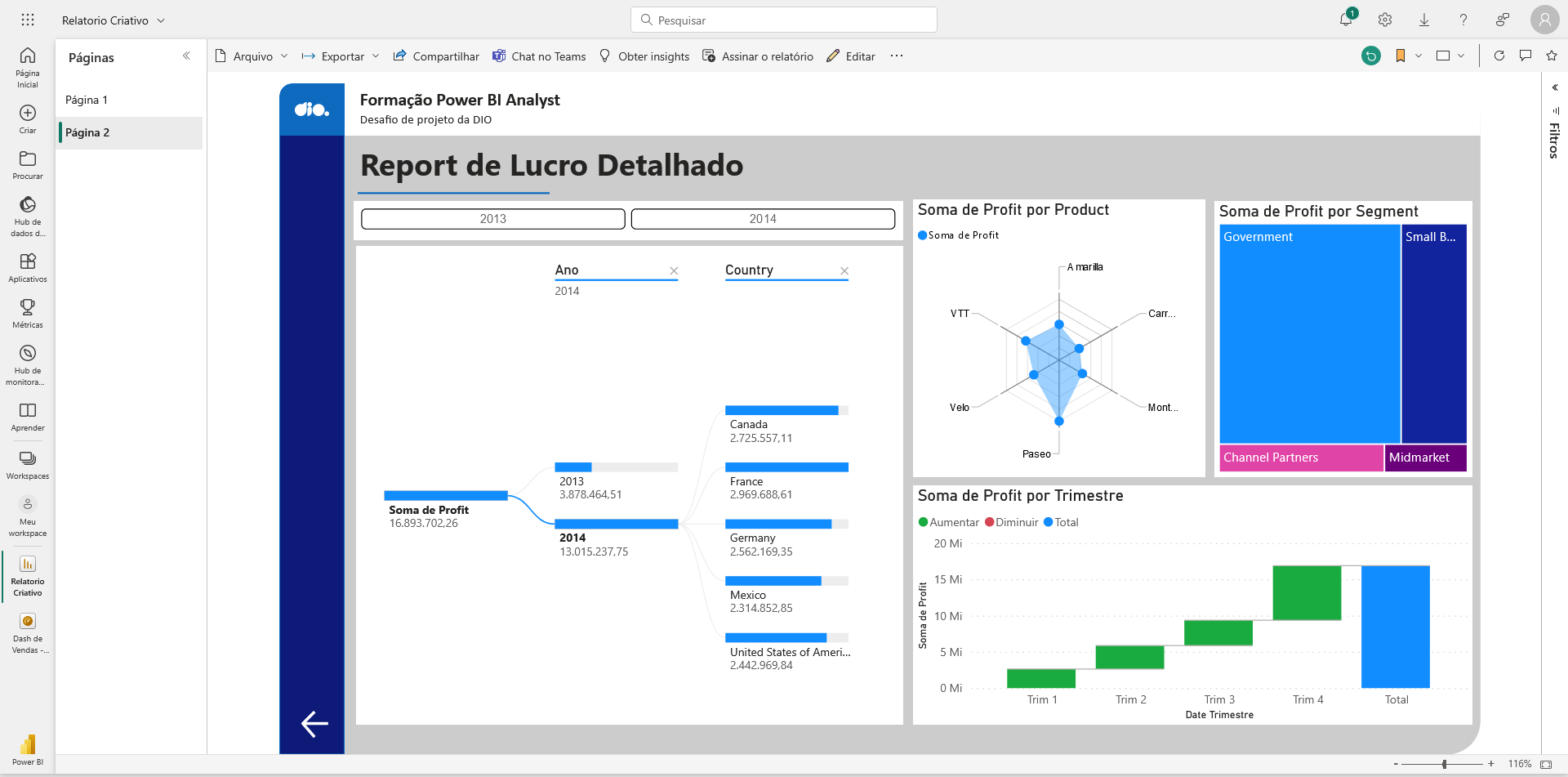Click inside the Pesquisar search box
This screenshot has width=1568, height=777.
pos(783,20)
